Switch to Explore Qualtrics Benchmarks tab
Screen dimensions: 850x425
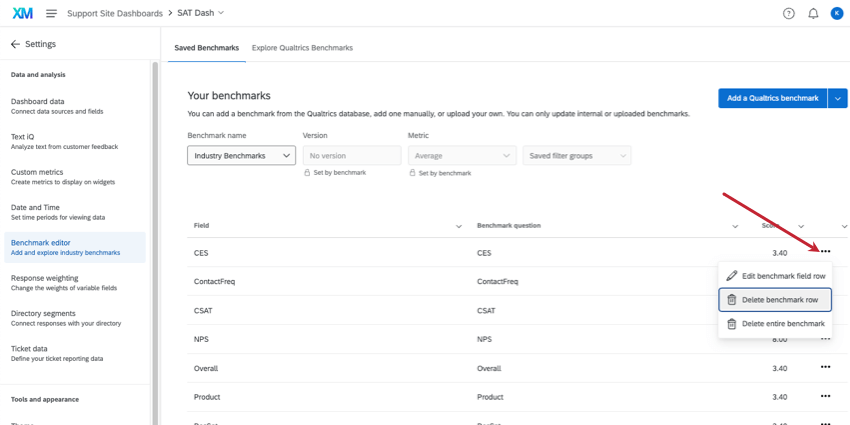302,48
